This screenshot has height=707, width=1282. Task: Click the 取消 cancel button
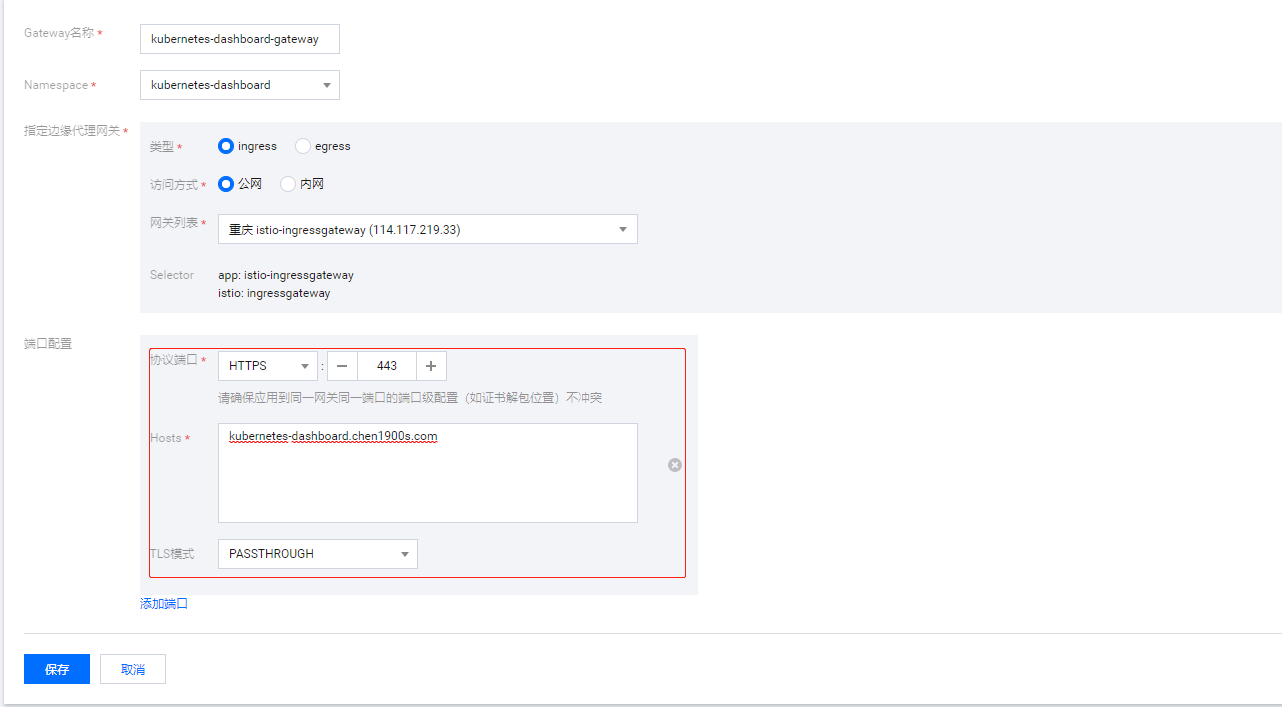pos(133,669)
